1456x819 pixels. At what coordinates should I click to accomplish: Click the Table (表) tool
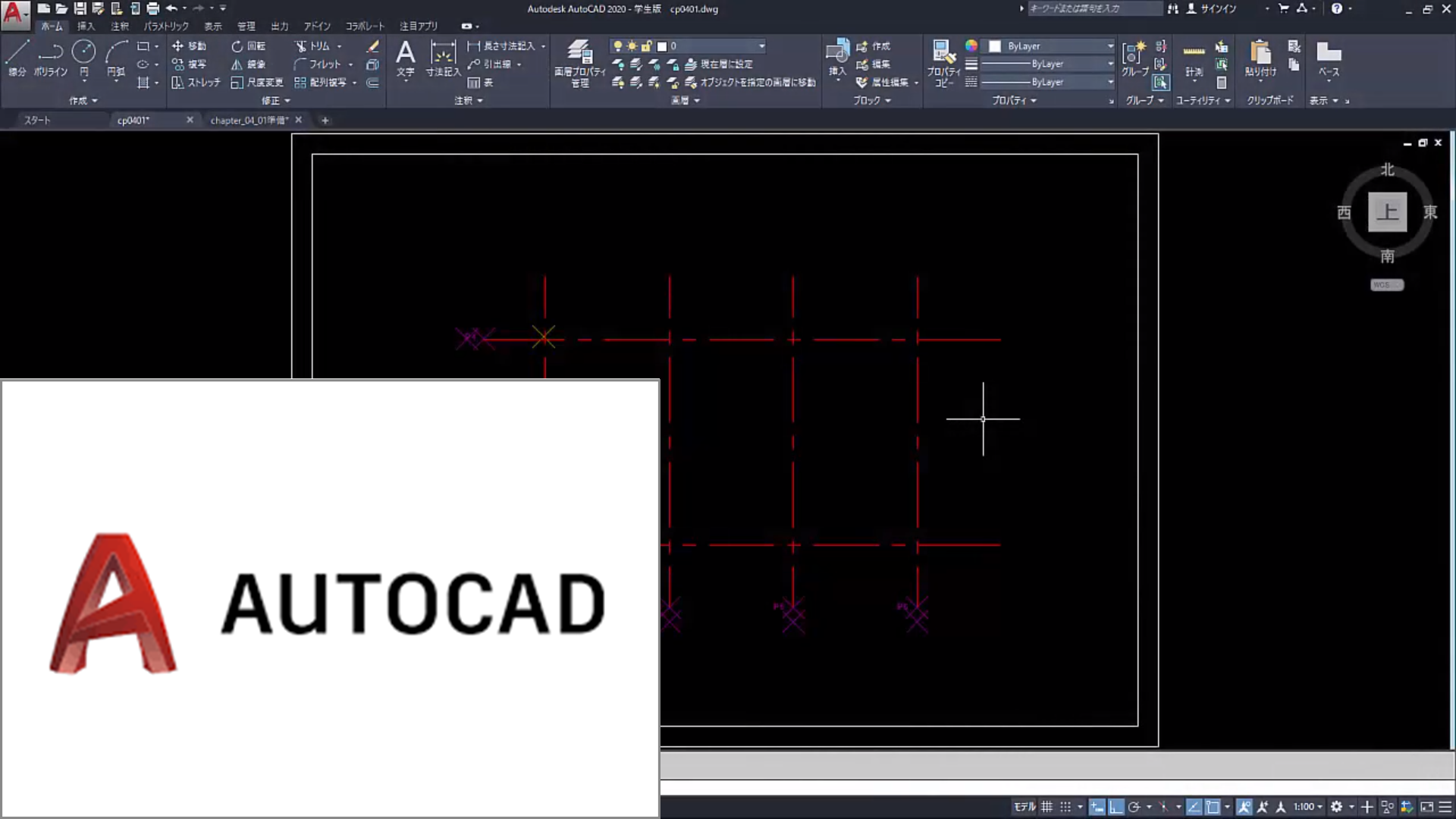[480, 83]
